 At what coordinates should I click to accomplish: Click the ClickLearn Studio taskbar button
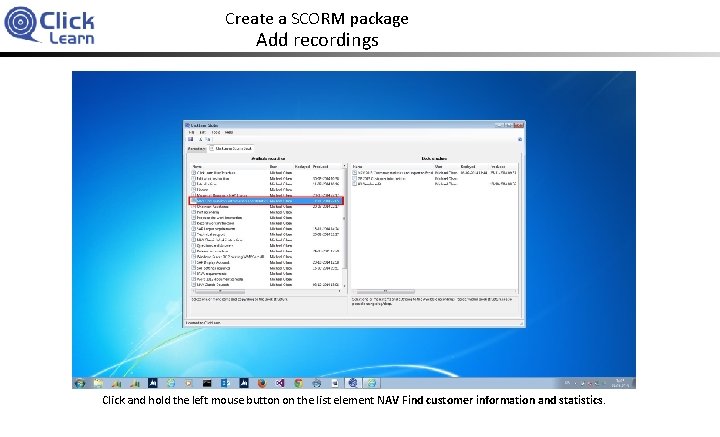click(x=353, y=383)
